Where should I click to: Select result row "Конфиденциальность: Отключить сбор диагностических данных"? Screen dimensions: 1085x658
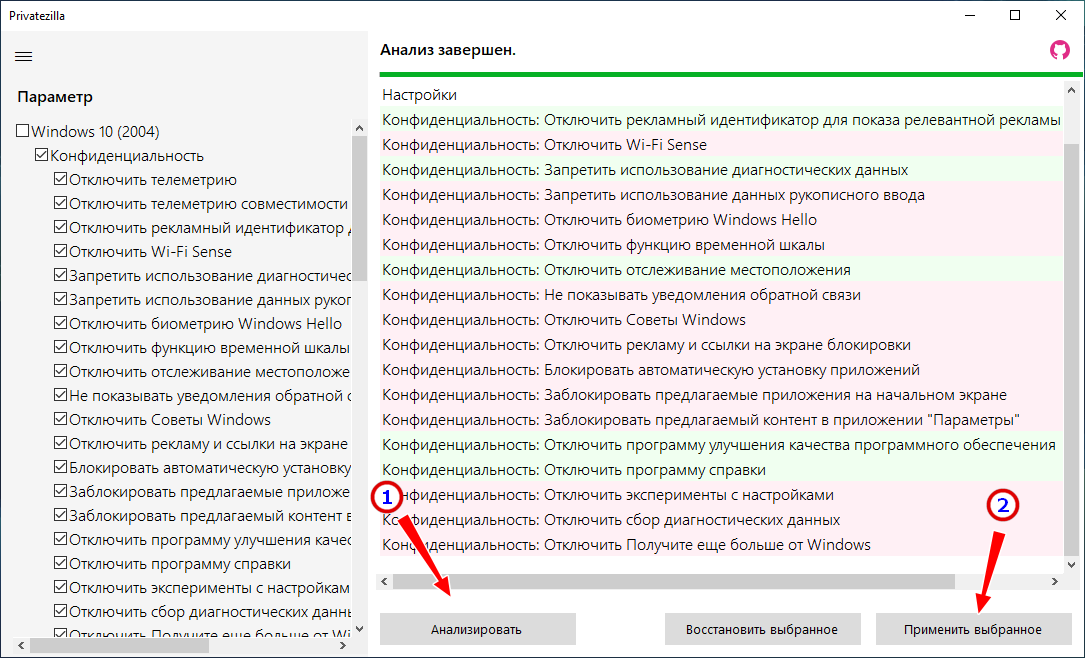(x=721, y=520)
